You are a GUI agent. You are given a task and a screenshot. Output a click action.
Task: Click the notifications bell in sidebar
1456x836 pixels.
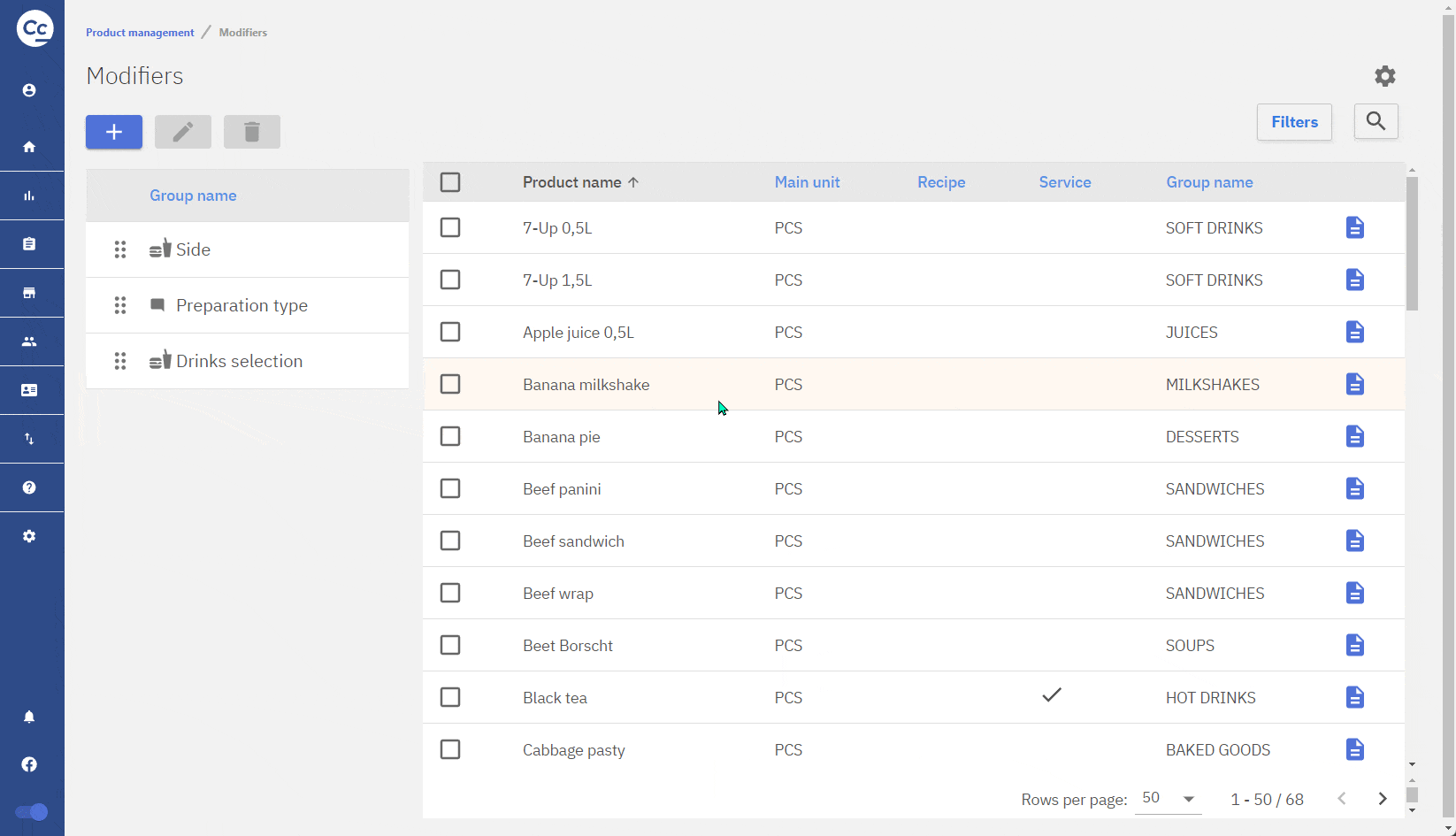[29, 717]
